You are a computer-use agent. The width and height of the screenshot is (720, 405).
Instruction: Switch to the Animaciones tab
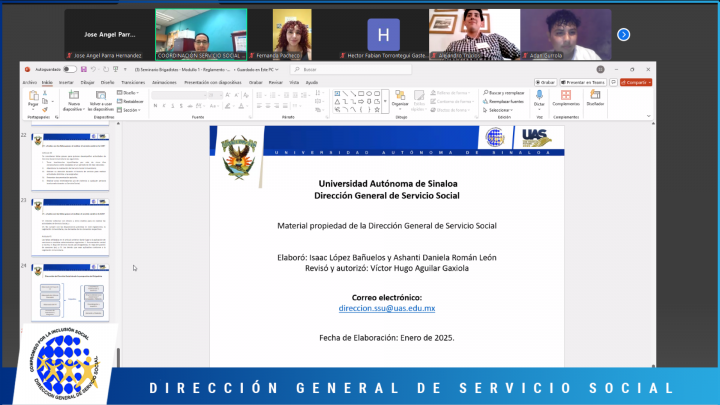click(164, 83)
